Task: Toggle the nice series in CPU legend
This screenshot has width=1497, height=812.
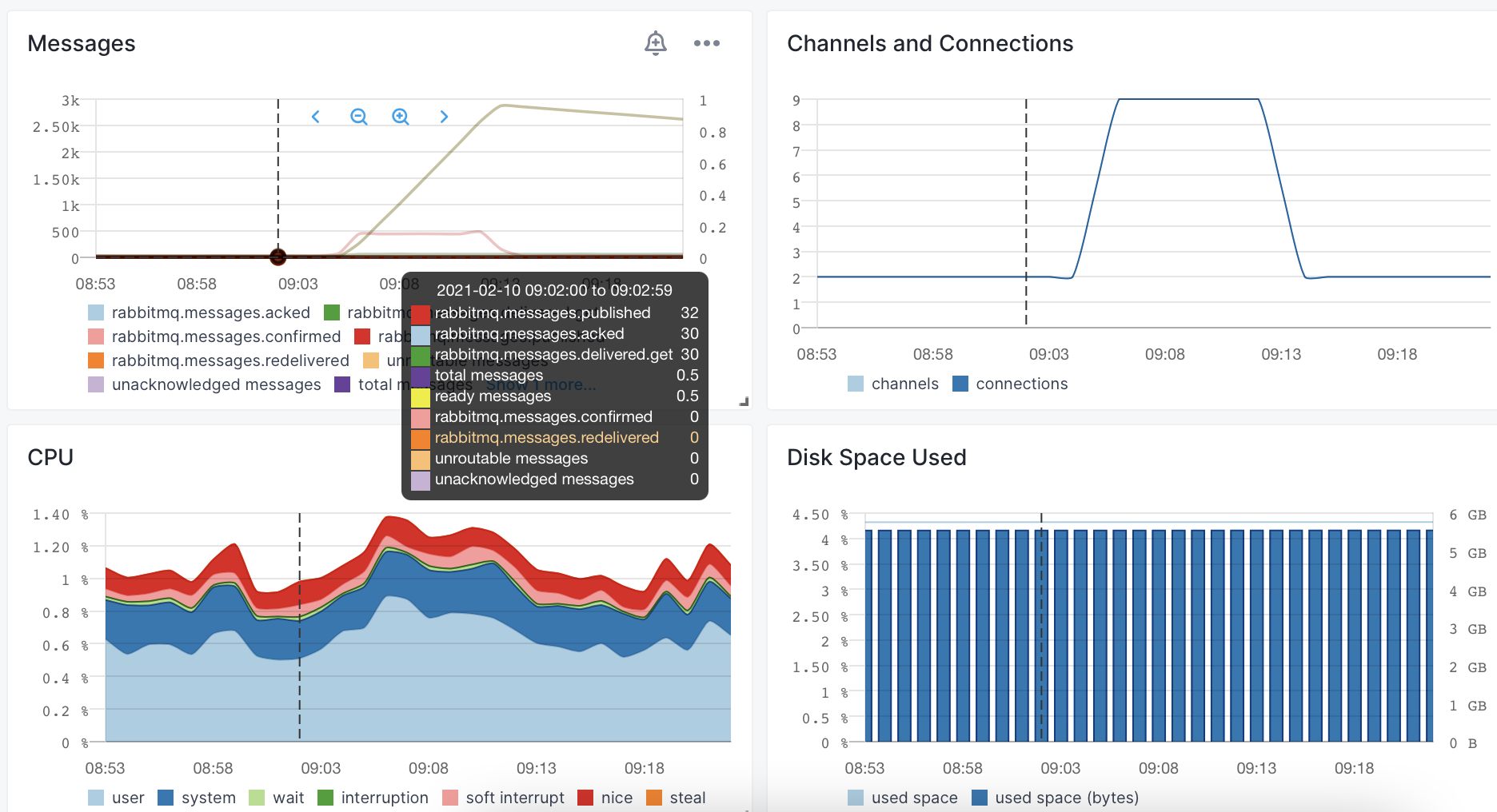Action: point(605,798)
